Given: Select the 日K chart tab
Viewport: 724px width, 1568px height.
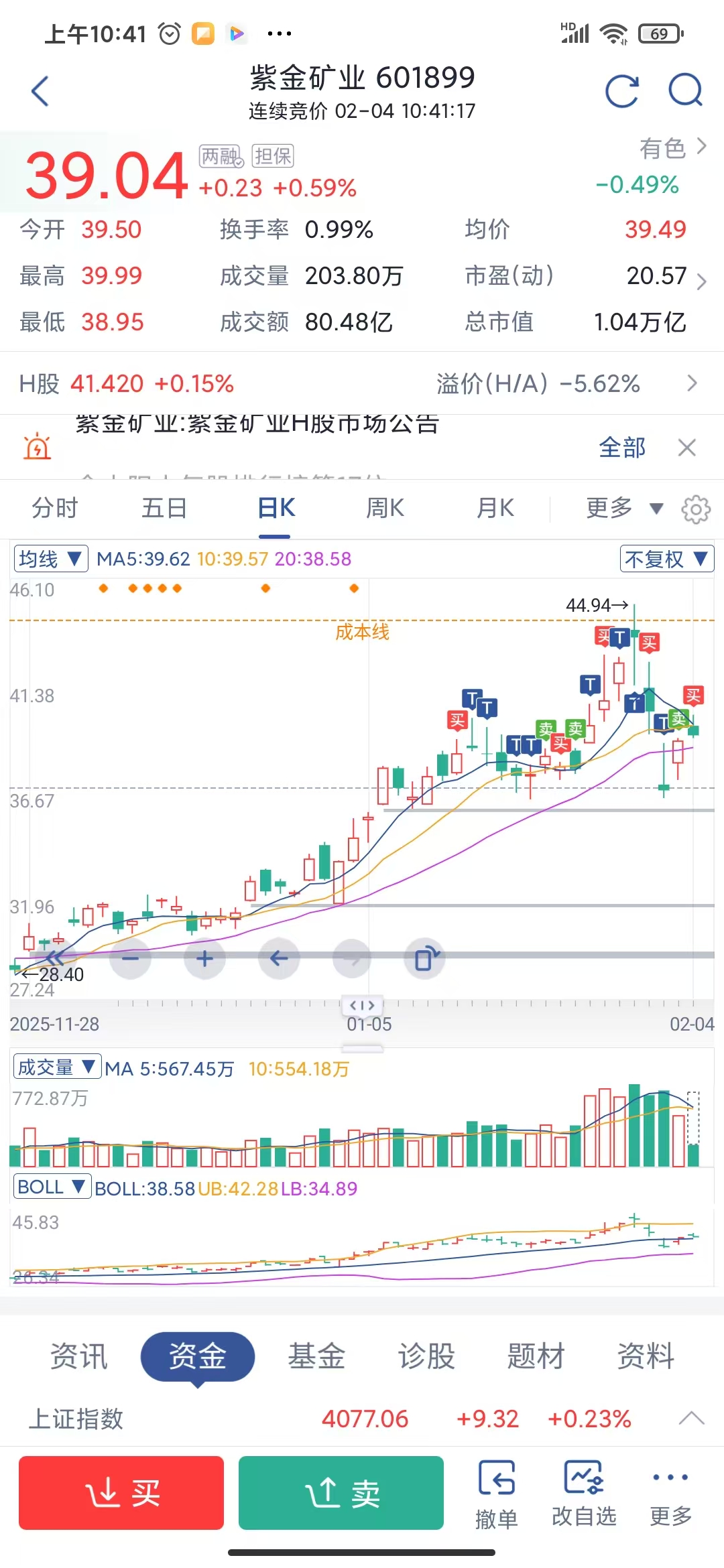Looking at the screenshot, I should coord(276,509).
